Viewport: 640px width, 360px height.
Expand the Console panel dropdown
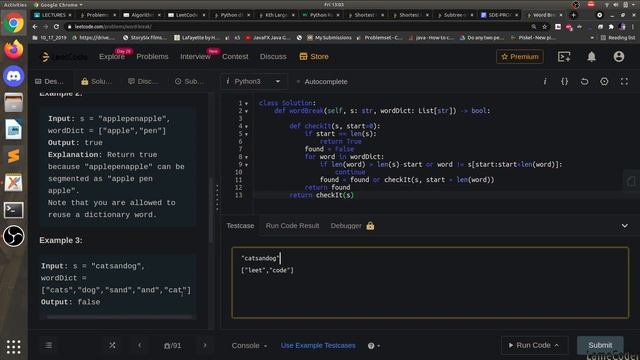(x=249, y=346)
